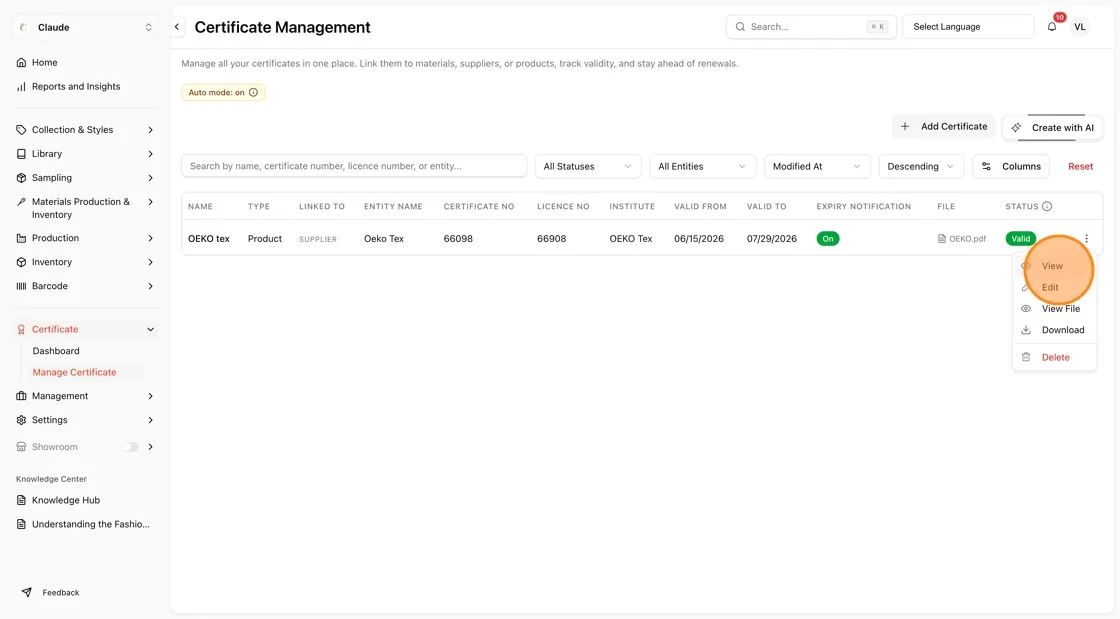Click the Sampling cube icon

21,178
